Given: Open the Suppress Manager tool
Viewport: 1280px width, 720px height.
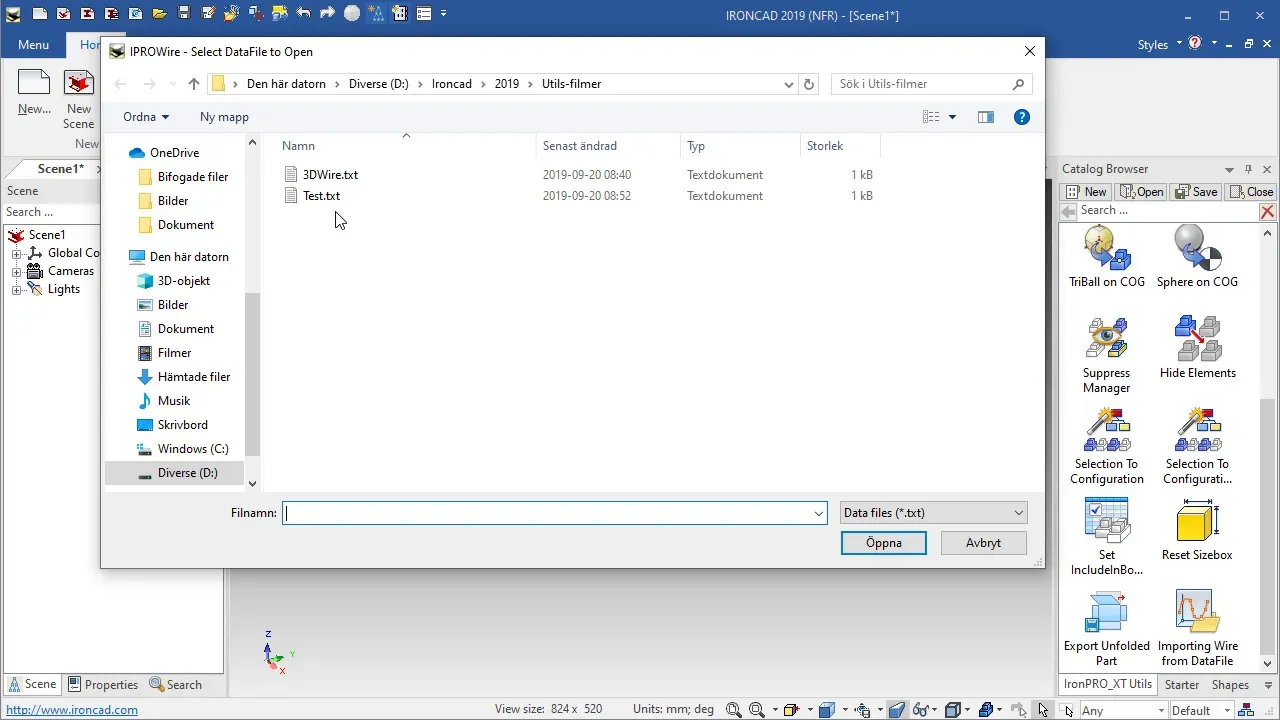Looking at the screenshot, I should 1106,339.
